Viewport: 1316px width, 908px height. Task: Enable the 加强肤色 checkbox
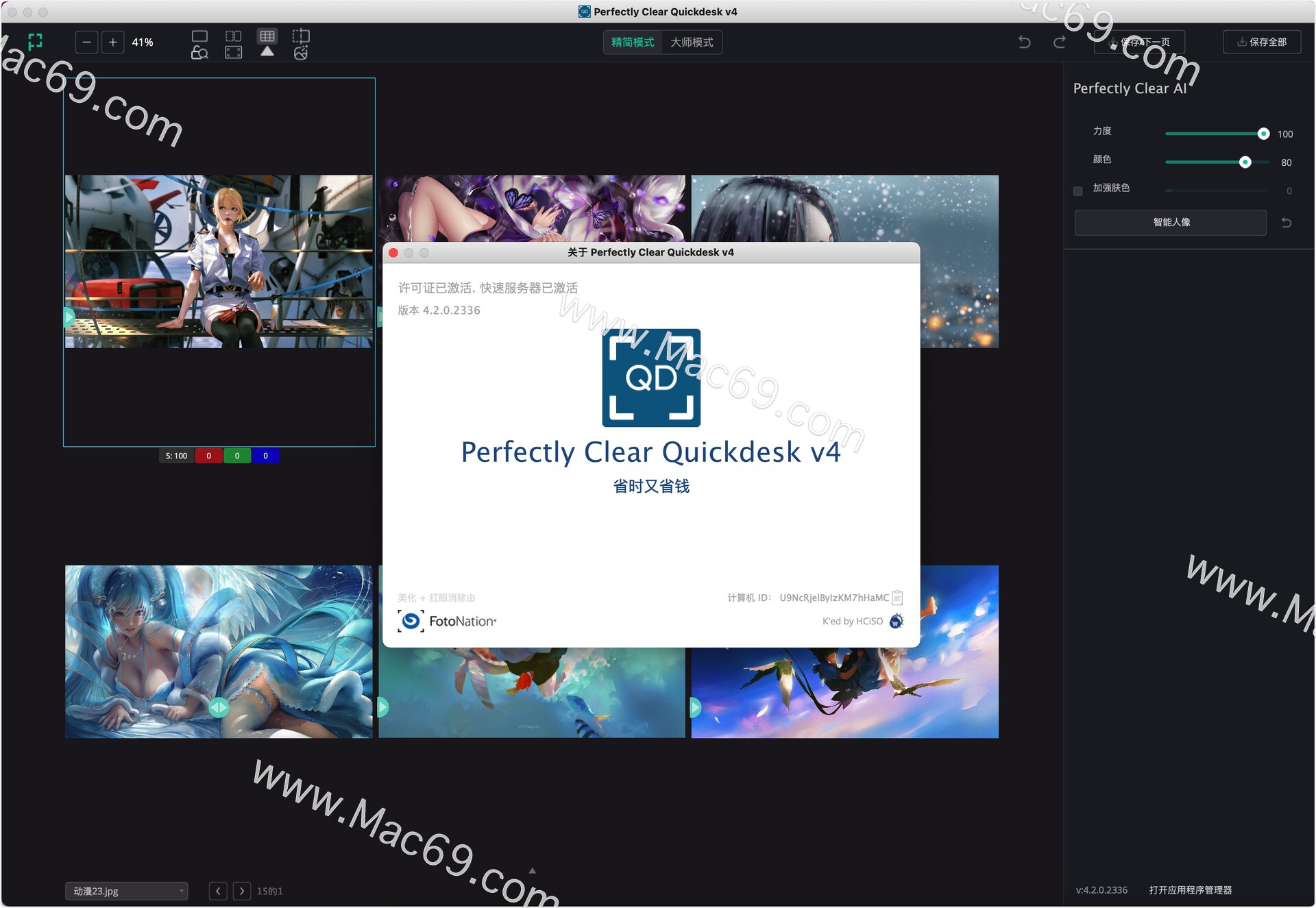1077,191
